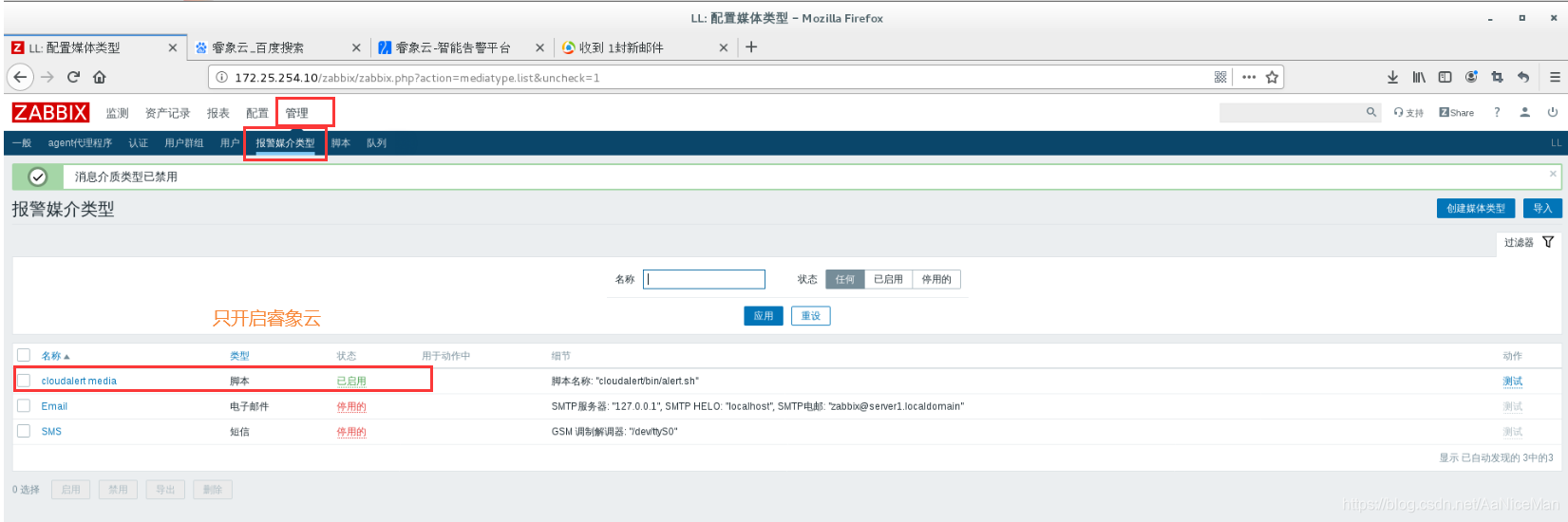Open the Zabbix user profile icon
Viewport: 1568px width, 522px height.
[1524, 112]
